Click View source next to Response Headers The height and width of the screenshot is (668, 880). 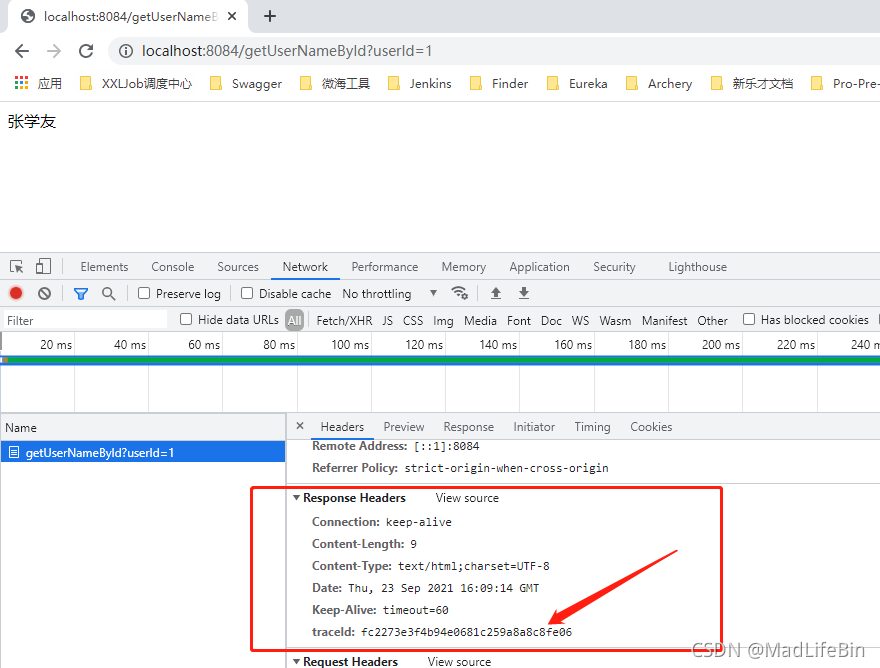(x=467, y=498)
